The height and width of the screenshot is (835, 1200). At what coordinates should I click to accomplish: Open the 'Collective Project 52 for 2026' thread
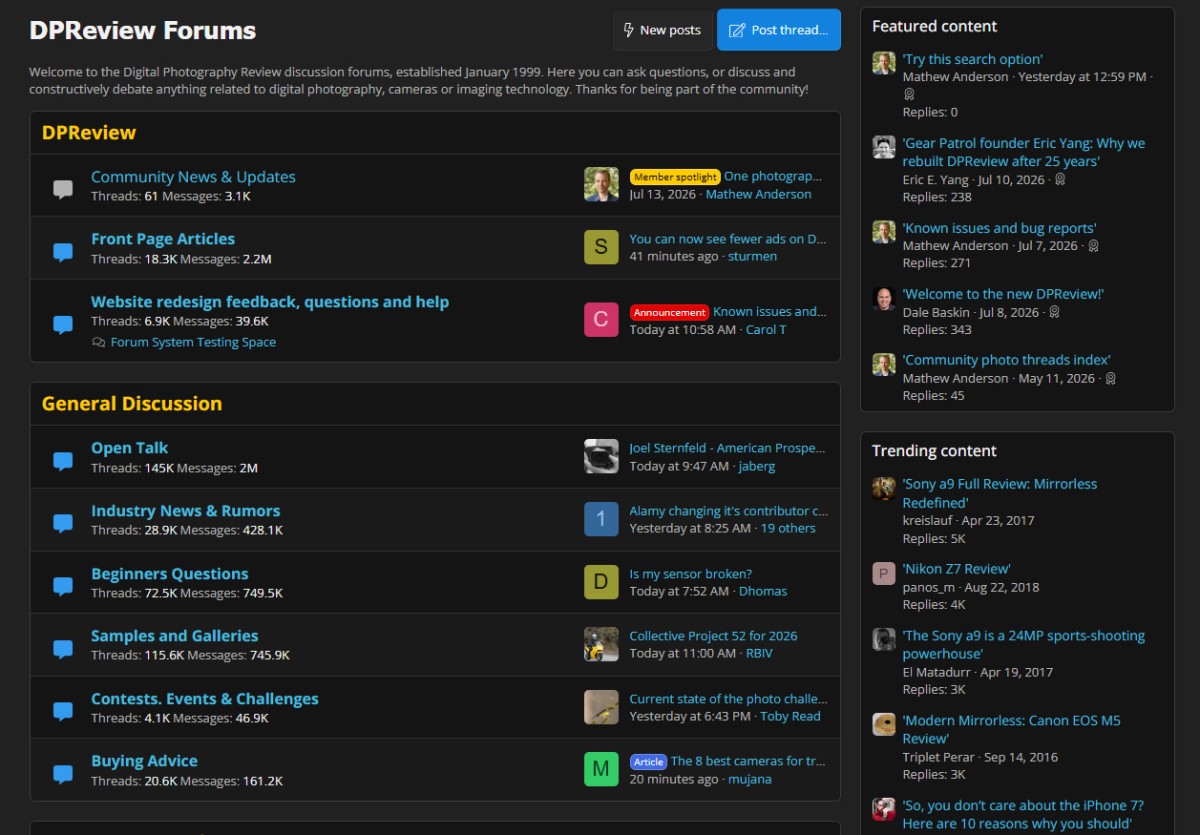(x=713, y=636)
